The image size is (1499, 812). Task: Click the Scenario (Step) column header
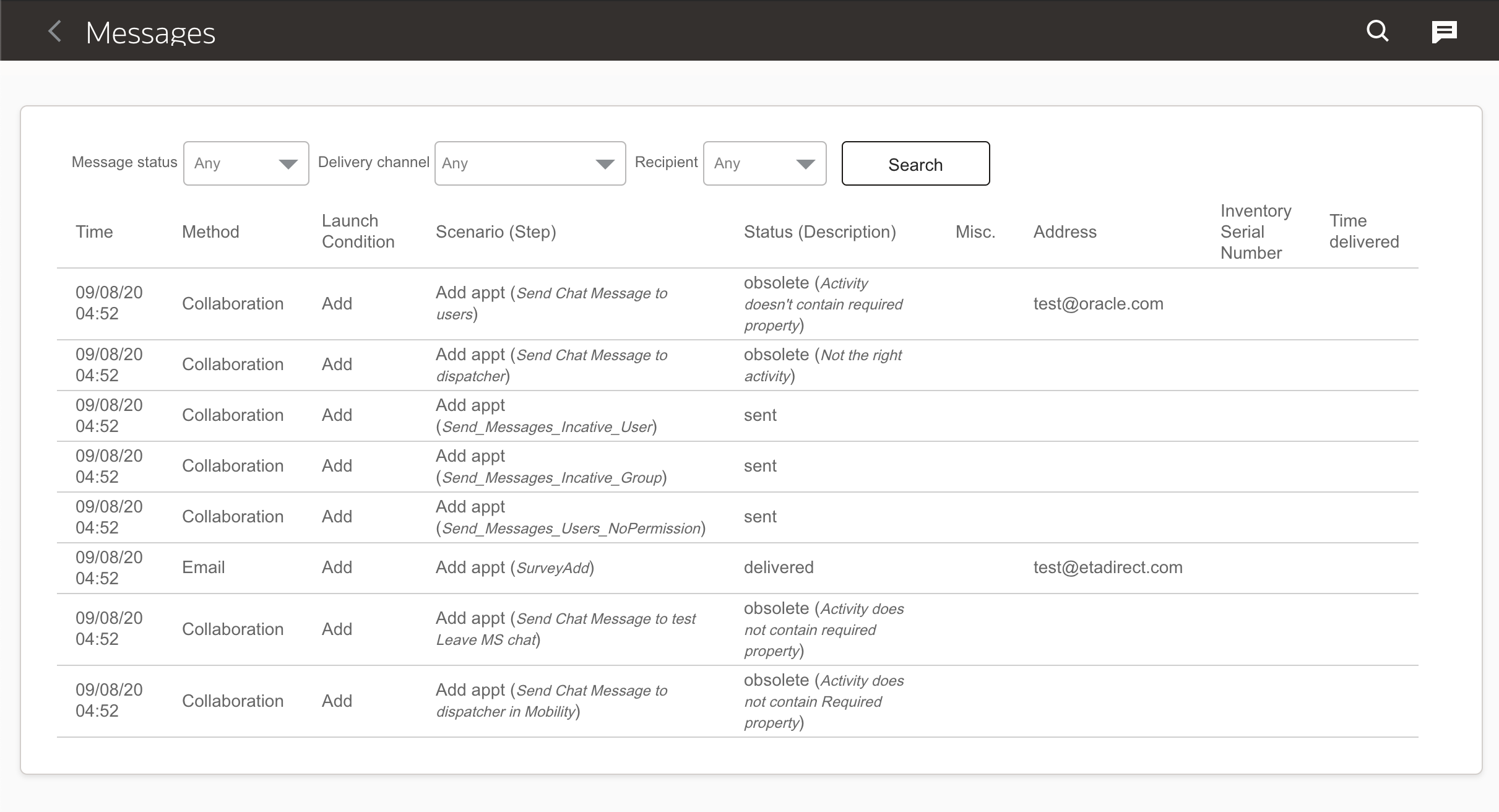(x=496, y=232)
